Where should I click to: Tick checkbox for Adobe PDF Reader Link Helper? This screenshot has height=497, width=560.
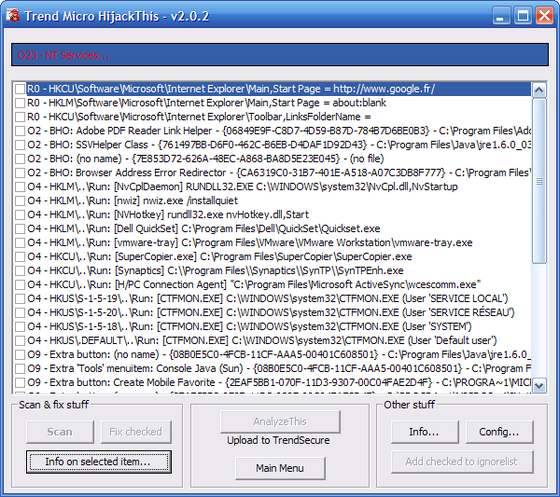click(20, 131)
